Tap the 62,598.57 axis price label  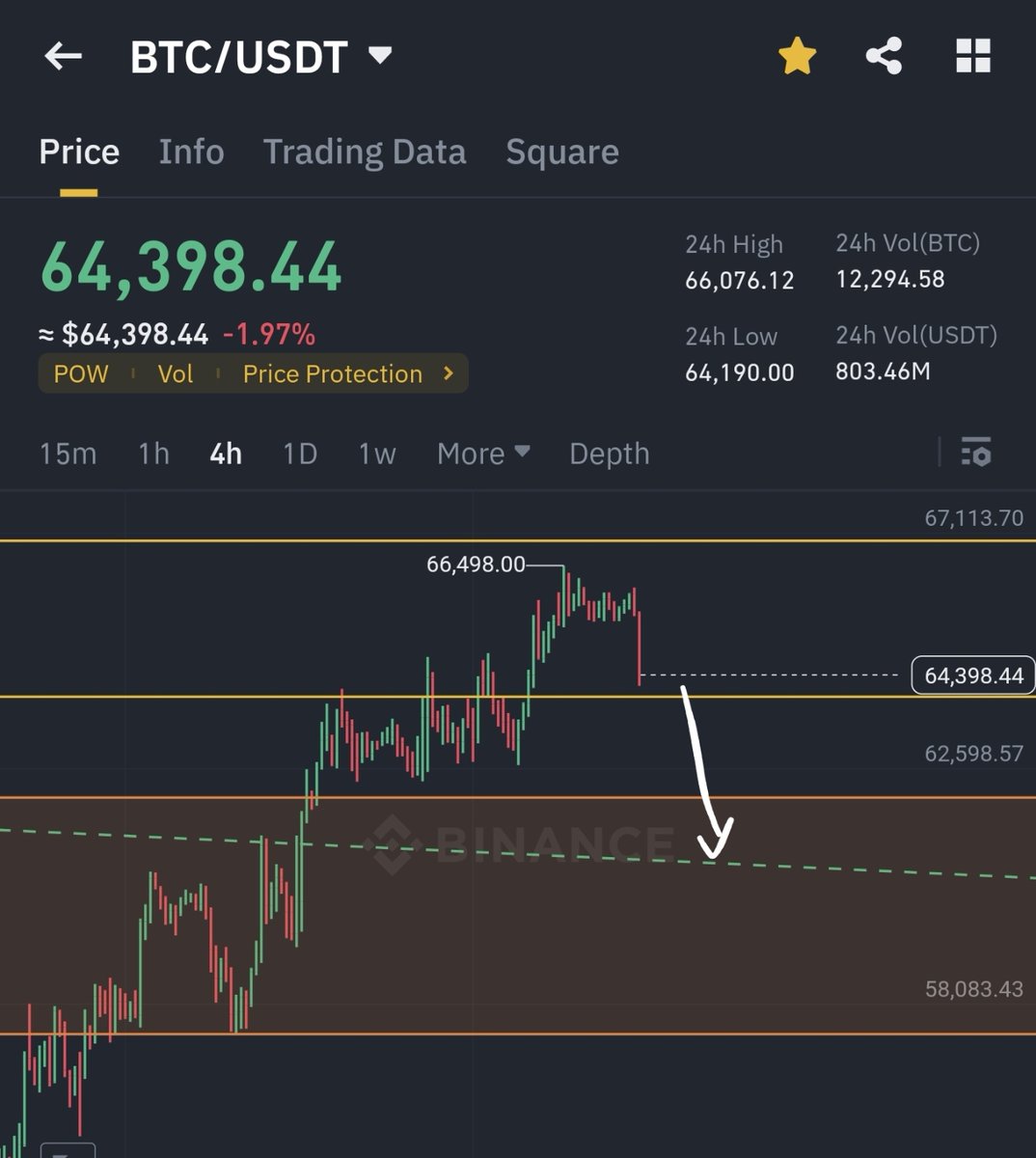click(973, 754)
